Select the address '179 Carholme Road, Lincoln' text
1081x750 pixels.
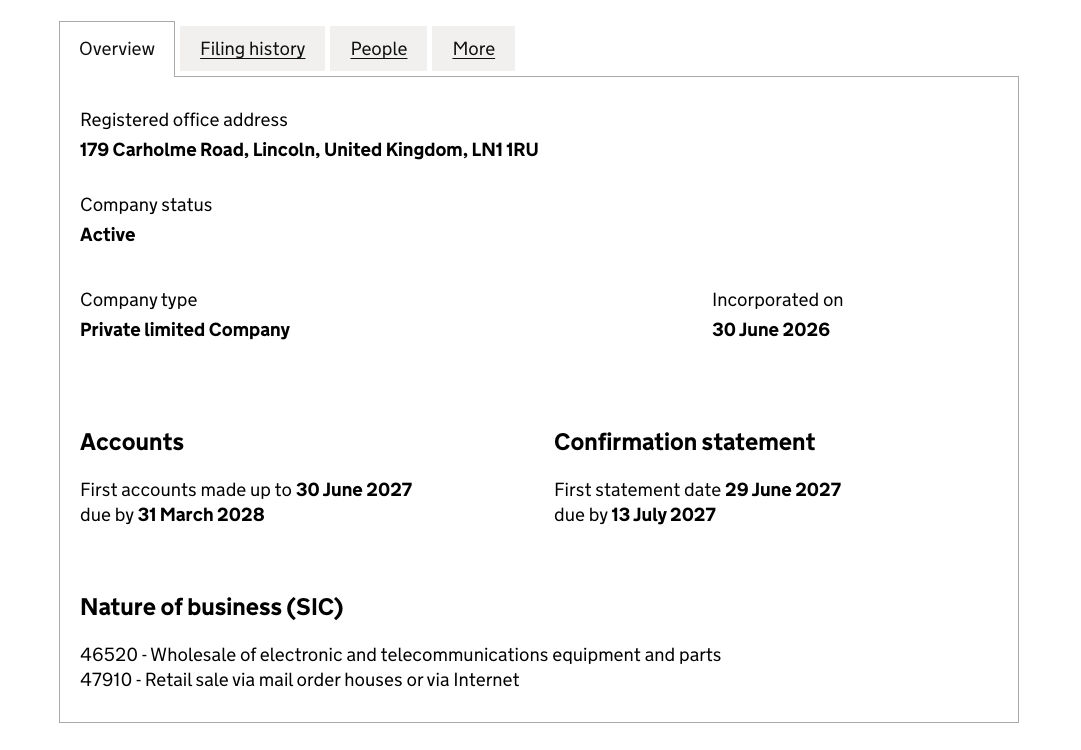click(200, 150)
